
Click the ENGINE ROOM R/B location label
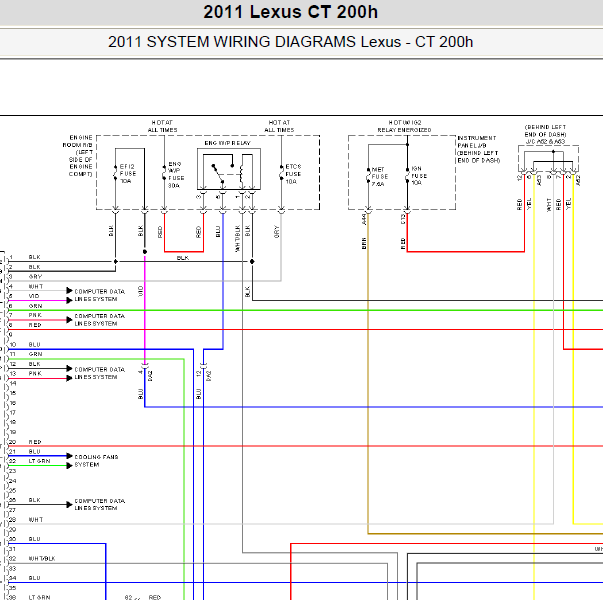click(80, 155)
